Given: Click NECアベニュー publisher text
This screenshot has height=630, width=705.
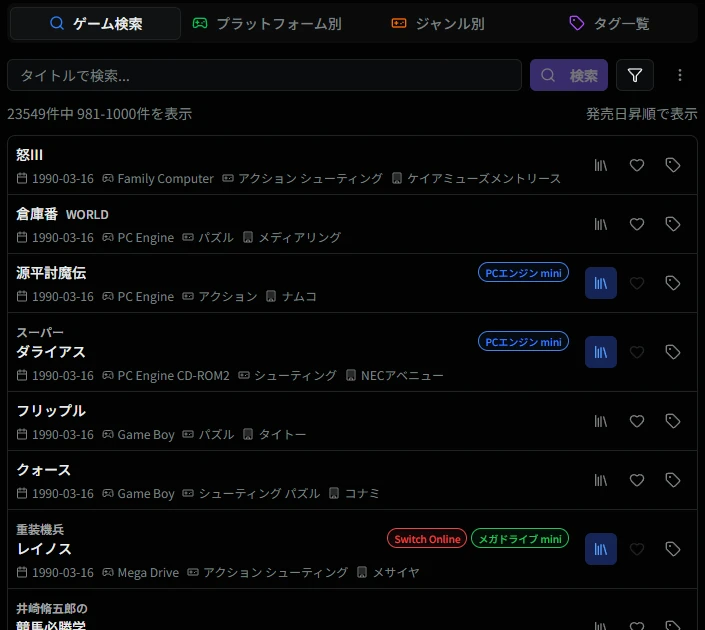Looking at the screenshot, I should (402, 375).
